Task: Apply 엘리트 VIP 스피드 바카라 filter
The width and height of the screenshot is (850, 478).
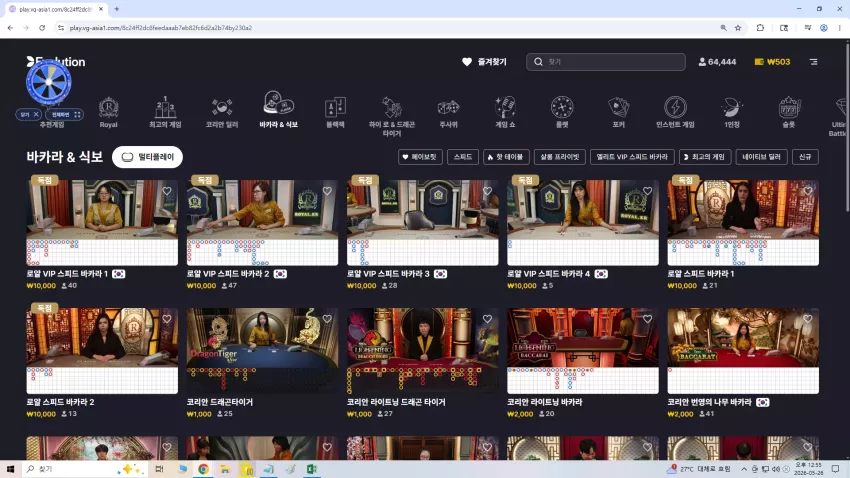Action: coord(632,157)
